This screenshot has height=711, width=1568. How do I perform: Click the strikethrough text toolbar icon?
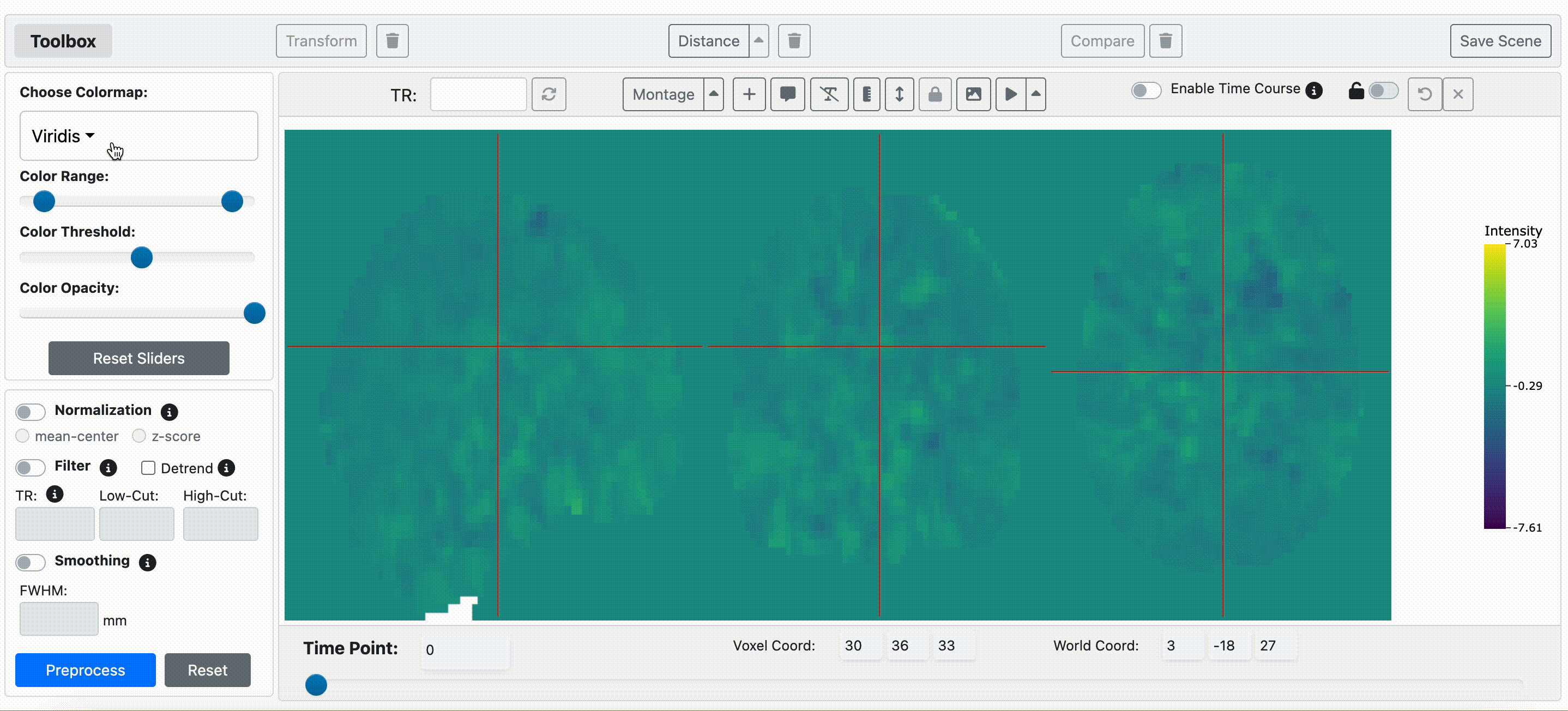[x=829, y=94]
